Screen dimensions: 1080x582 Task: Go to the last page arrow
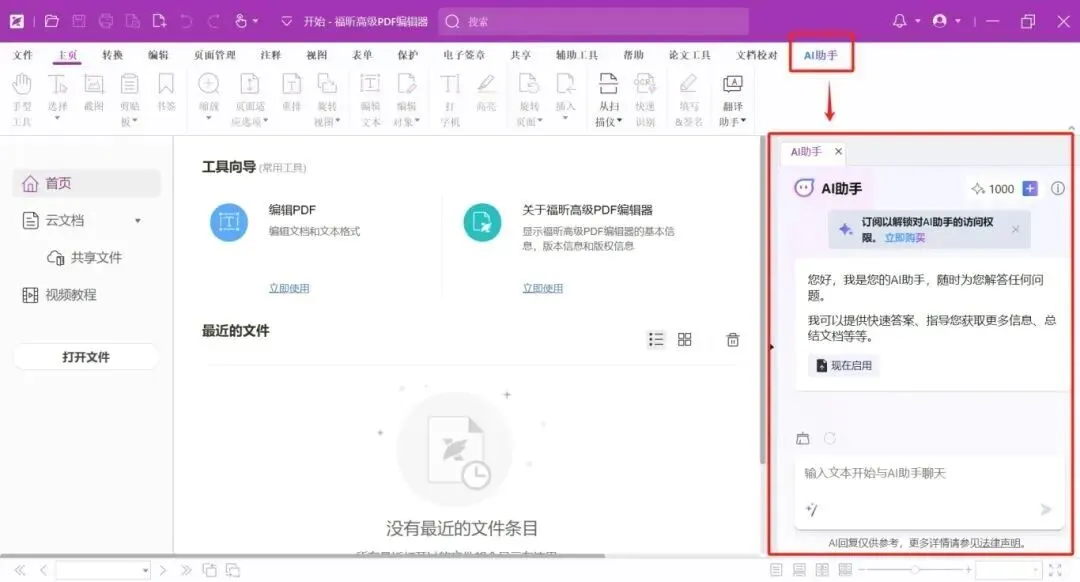(186, 570)
